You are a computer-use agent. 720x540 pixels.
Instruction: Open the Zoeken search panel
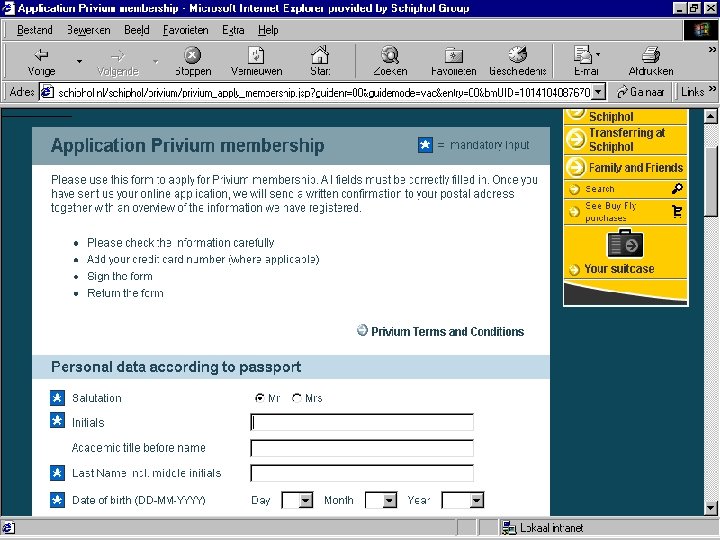click(x=390, y=62)
